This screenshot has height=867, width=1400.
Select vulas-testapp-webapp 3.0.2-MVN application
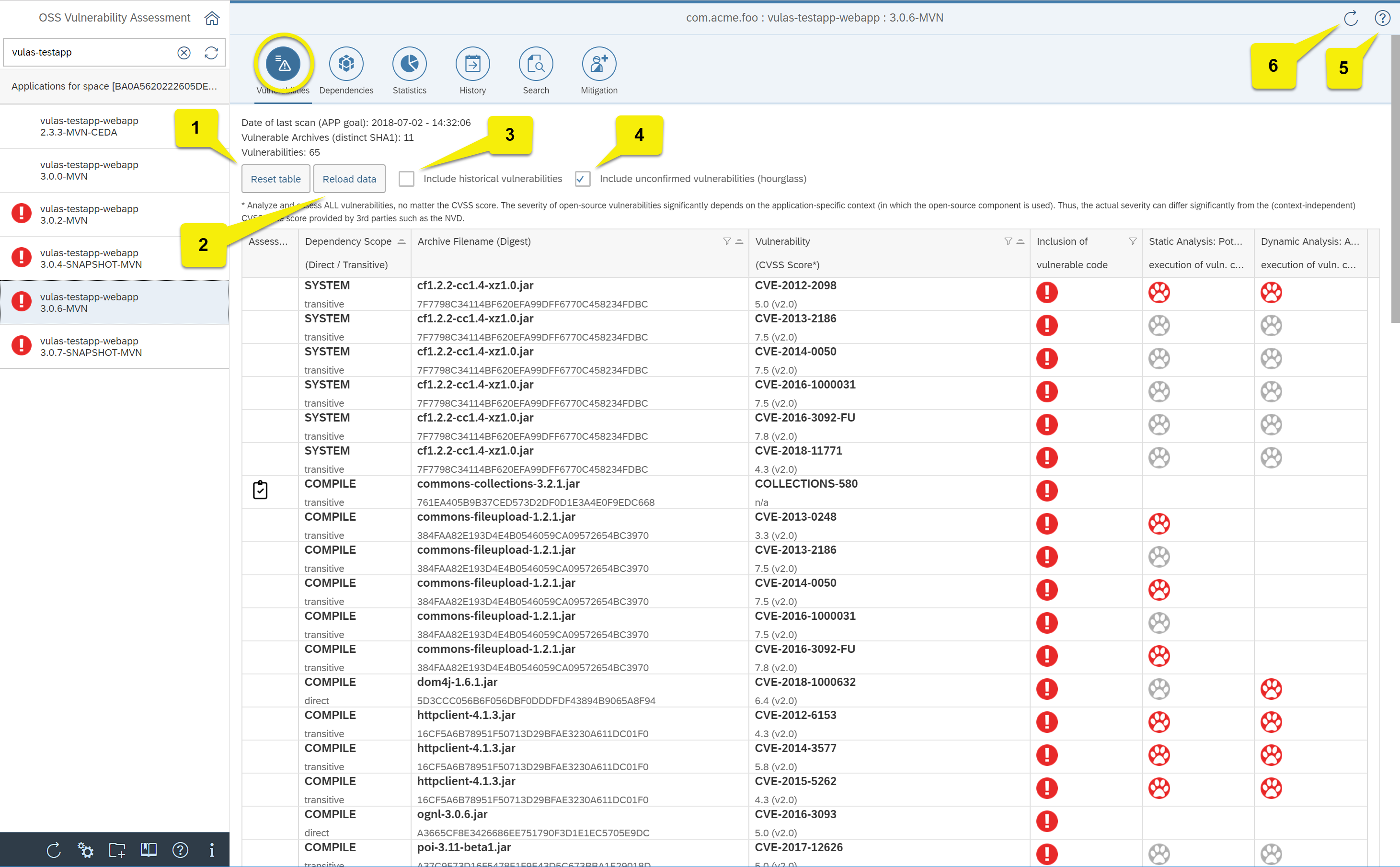click(x=90, y=214)
